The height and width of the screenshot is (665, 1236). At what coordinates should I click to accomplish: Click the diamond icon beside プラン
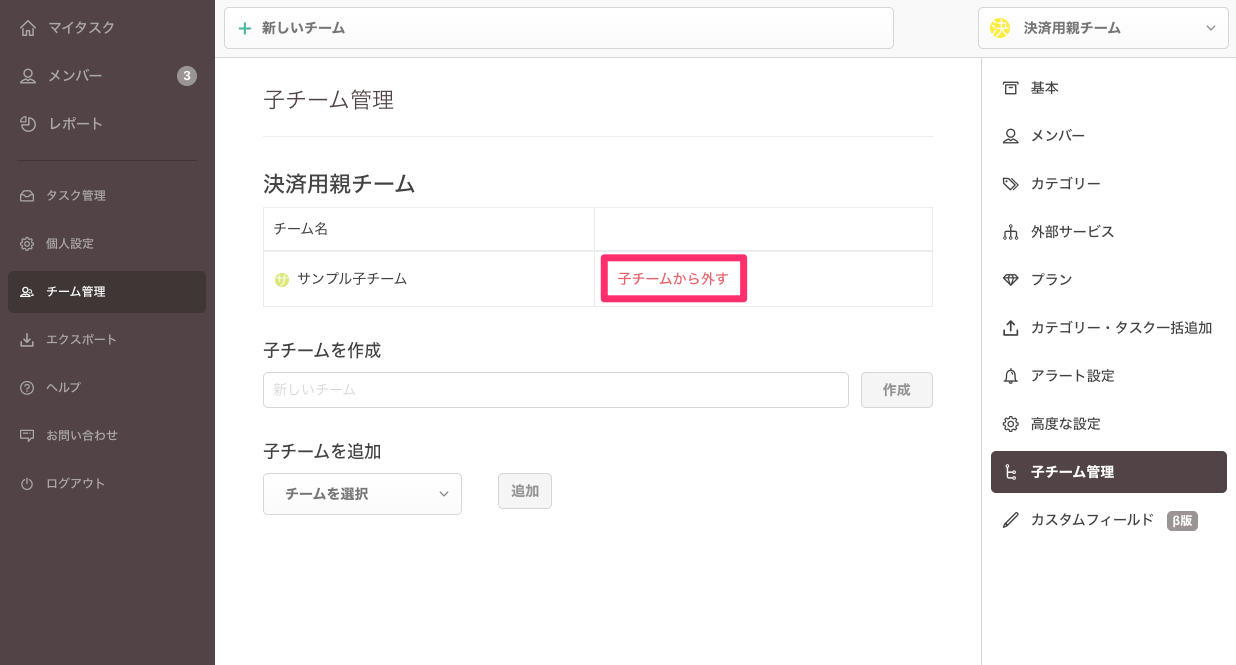(x=1011, y=280)
